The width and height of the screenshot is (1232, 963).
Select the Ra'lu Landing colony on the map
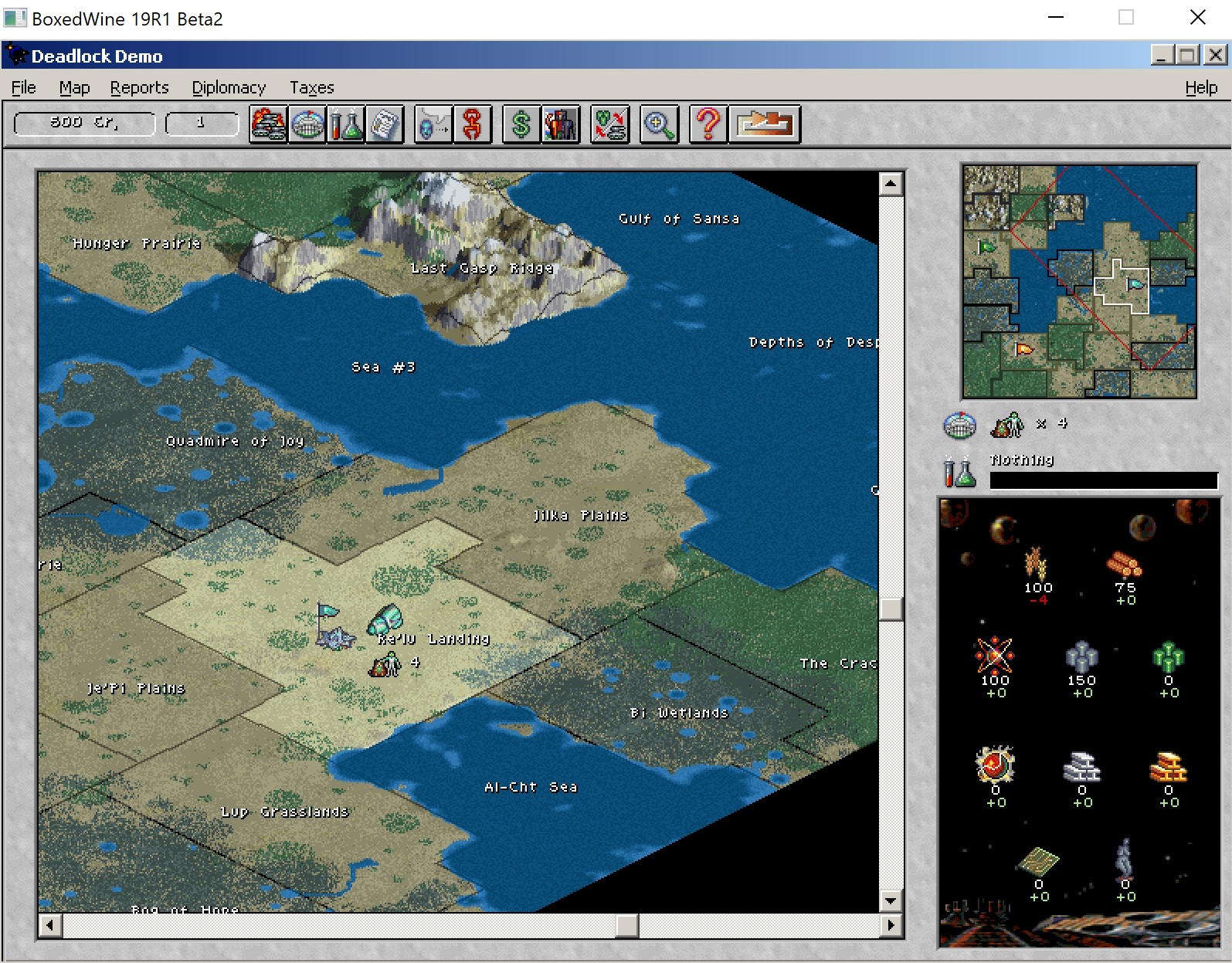[385, 620]
